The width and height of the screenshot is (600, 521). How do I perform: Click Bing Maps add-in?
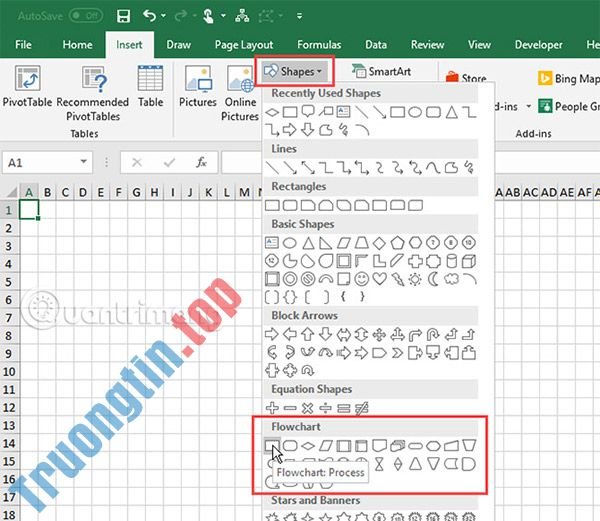click(569, 78)
